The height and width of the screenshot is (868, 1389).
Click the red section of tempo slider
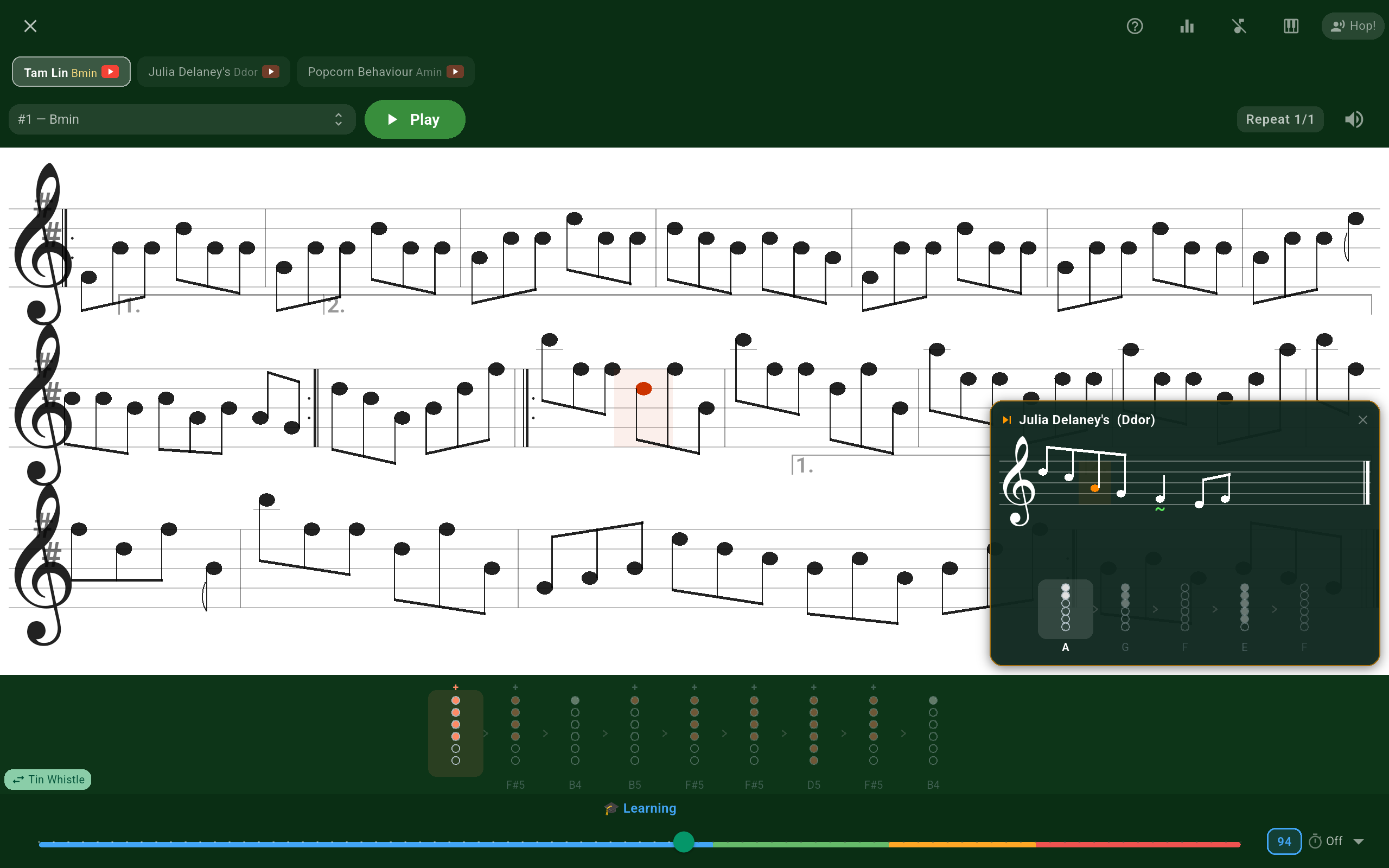[1138, 845]
